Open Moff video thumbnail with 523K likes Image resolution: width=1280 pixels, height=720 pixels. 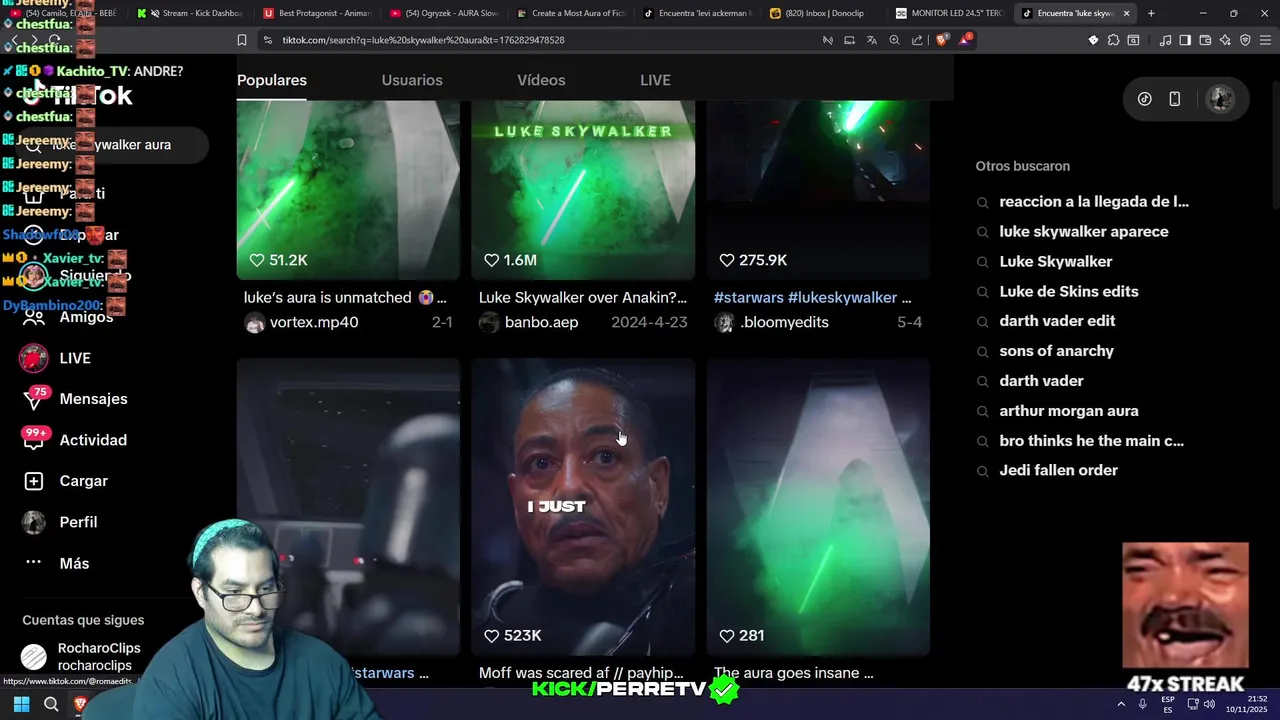click(x=583, y=506)
